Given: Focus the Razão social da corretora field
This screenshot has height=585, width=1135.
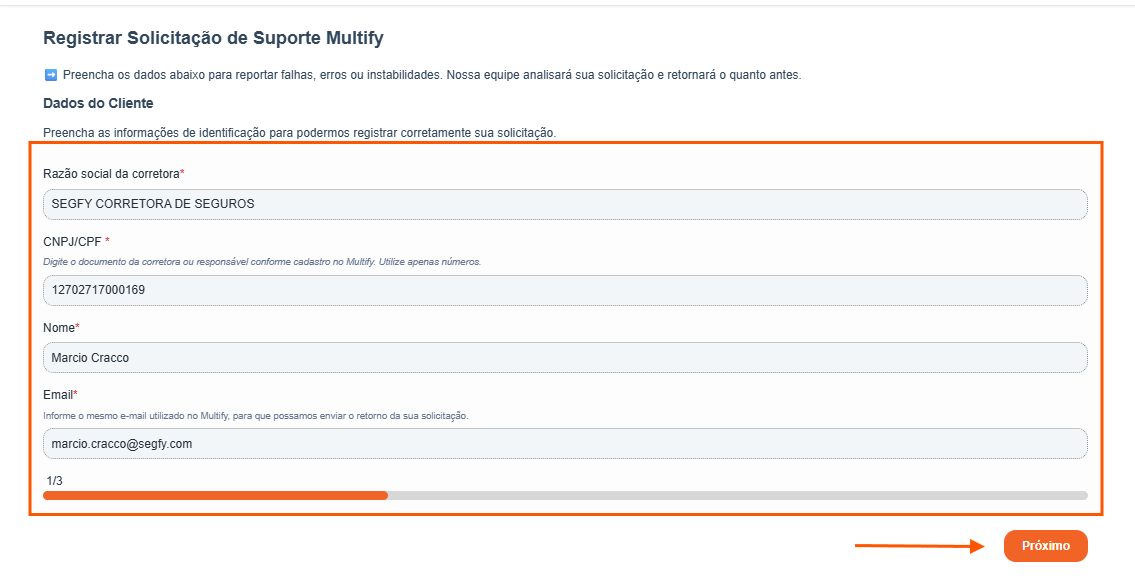Looking at the screenshot, I should point(565,204).
